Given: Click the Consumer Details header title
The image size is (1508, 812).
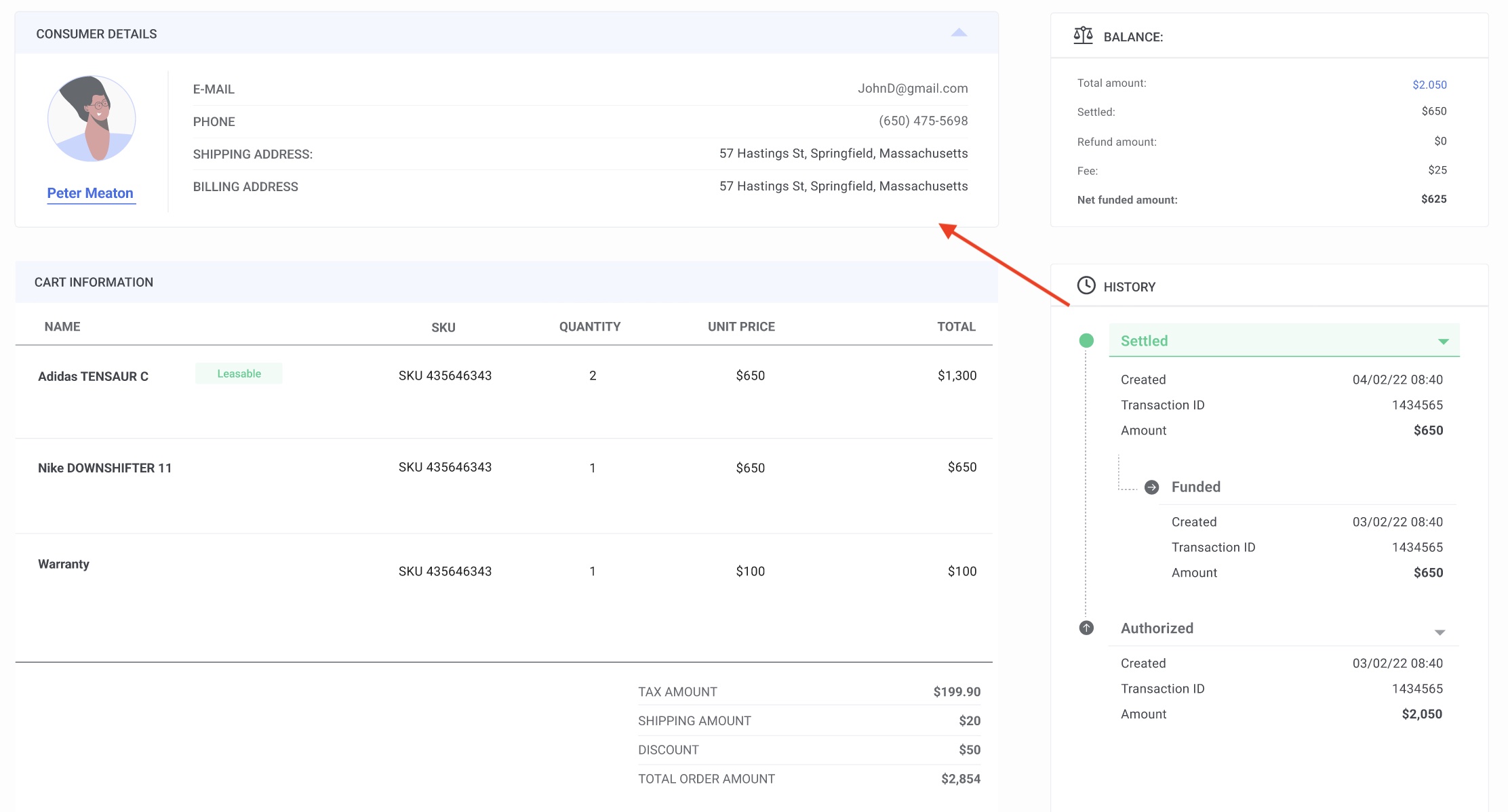Looking at the screenshot, I should (96, 34).
